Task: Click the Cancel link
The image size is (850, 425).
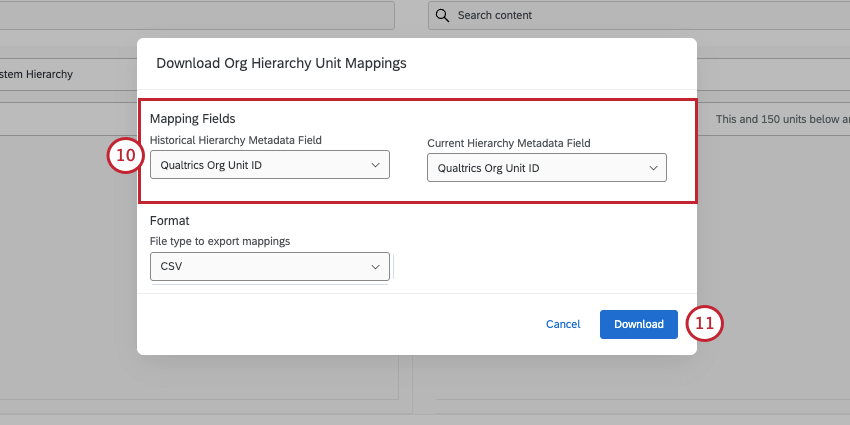Action: tap(563, 324)
